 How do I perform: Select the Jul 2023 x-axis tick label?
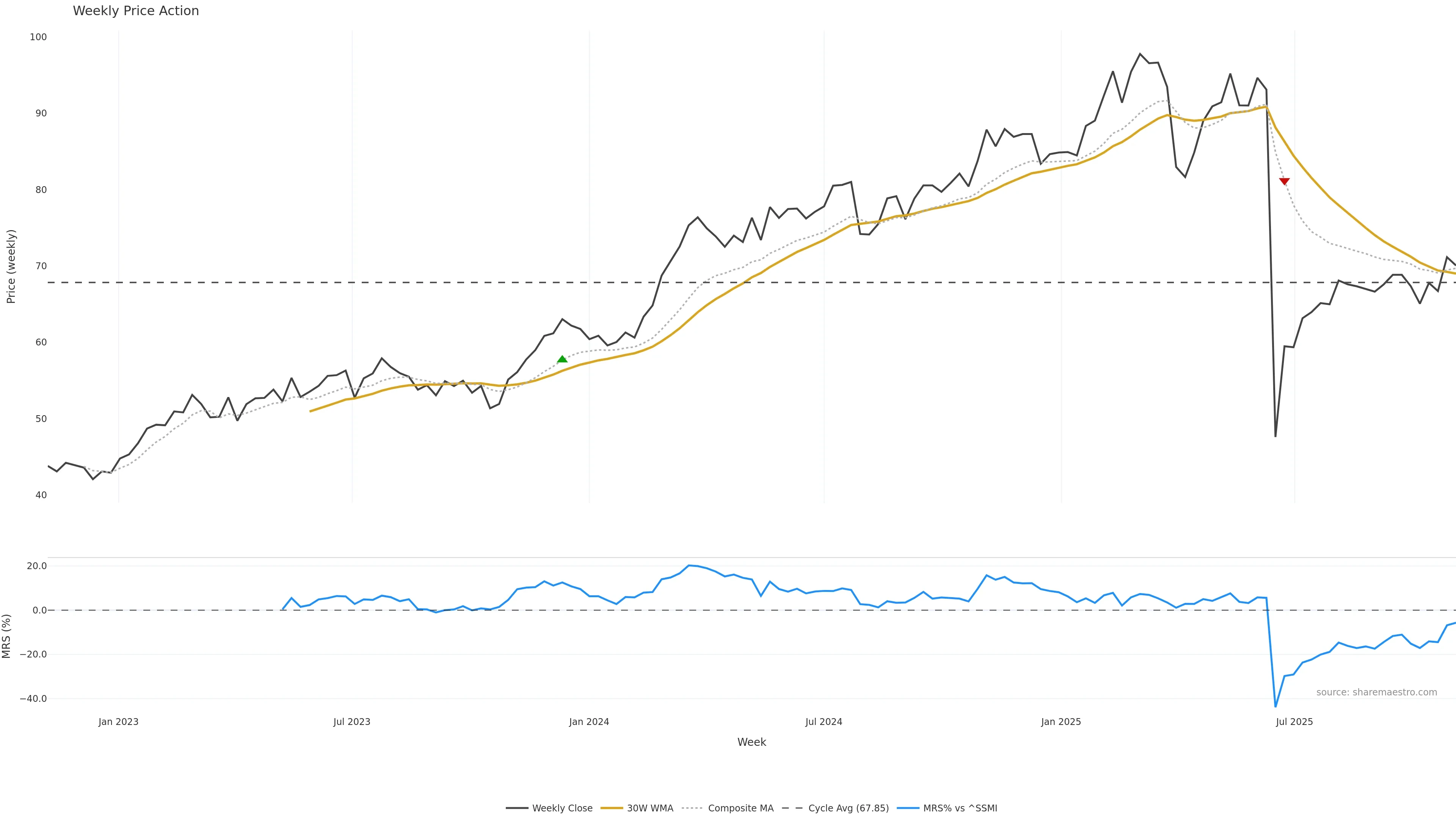click(x=351, y=722)
